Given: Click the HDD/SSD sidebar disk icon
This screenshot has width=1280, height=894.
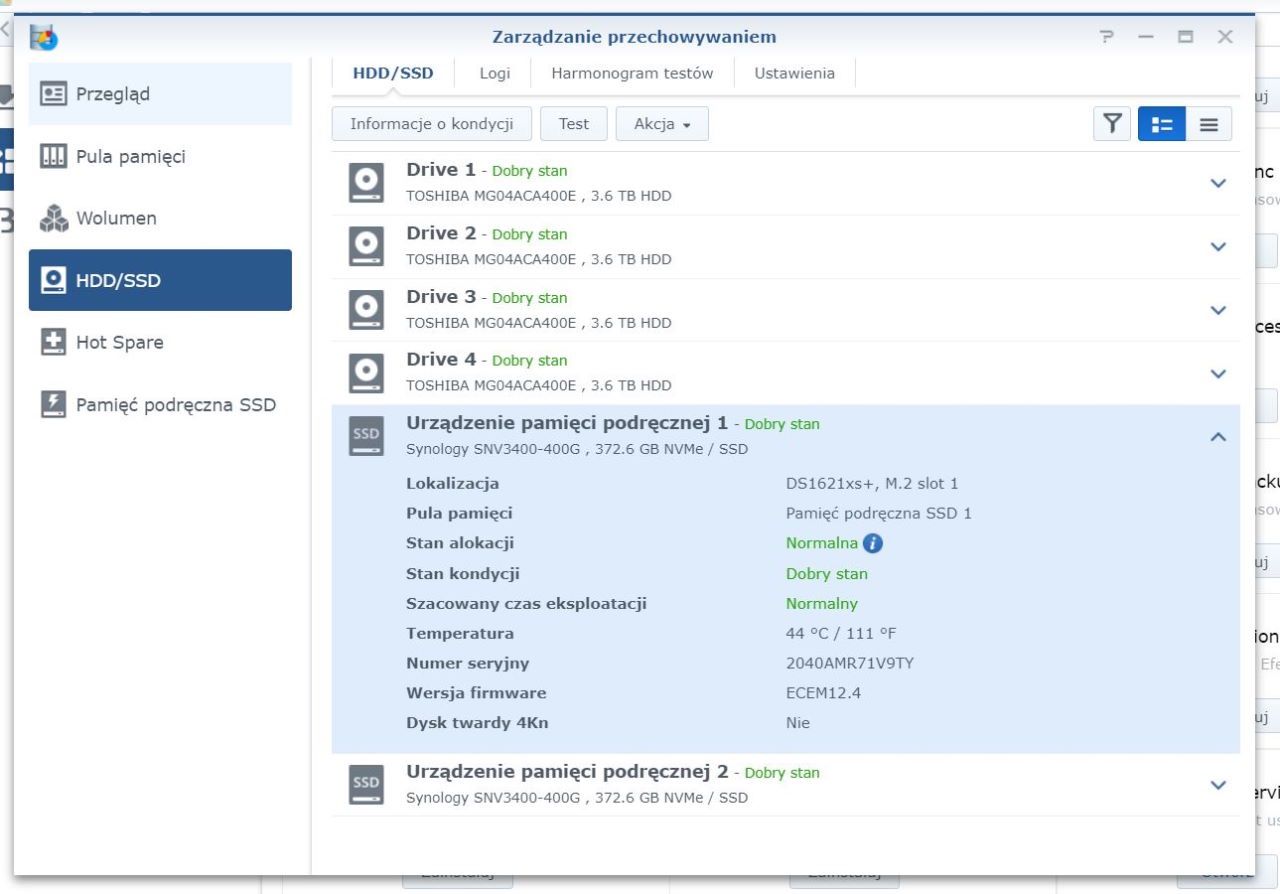Looking at the screenshot, I should [52, 281].
